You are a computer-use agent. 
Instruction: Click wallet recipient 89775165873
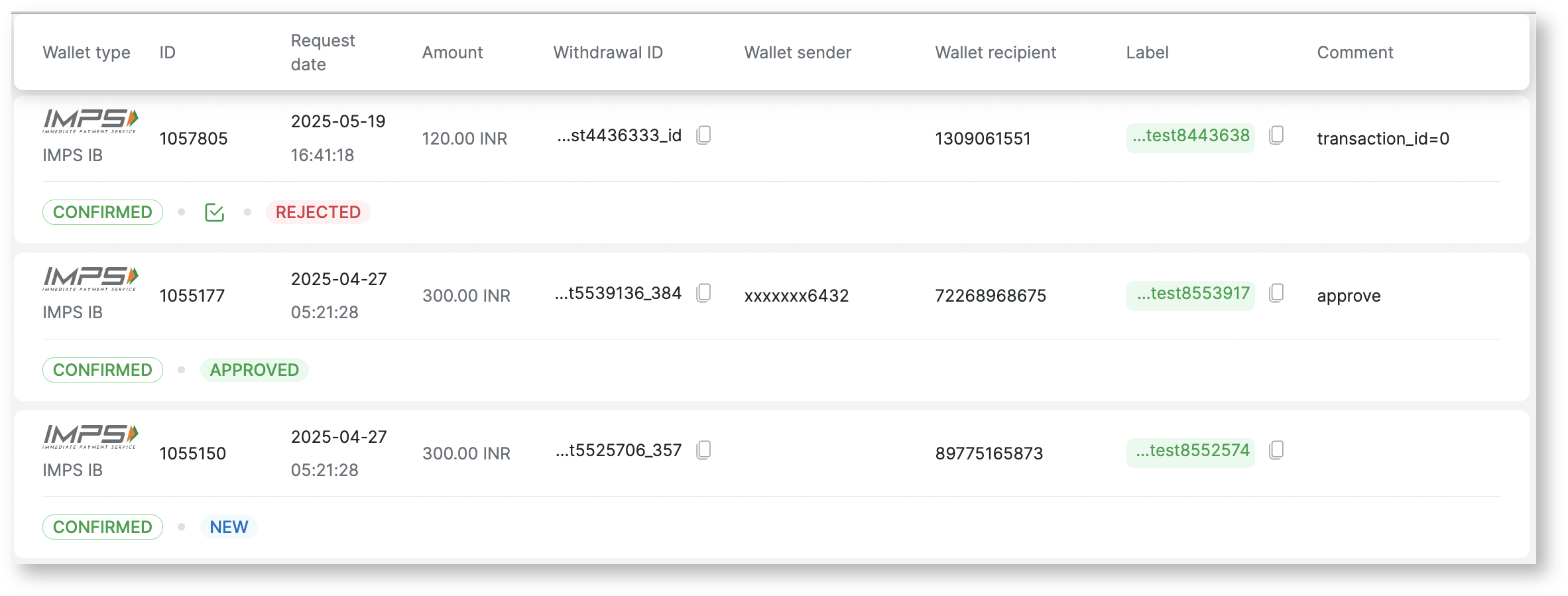click(989, 453)
